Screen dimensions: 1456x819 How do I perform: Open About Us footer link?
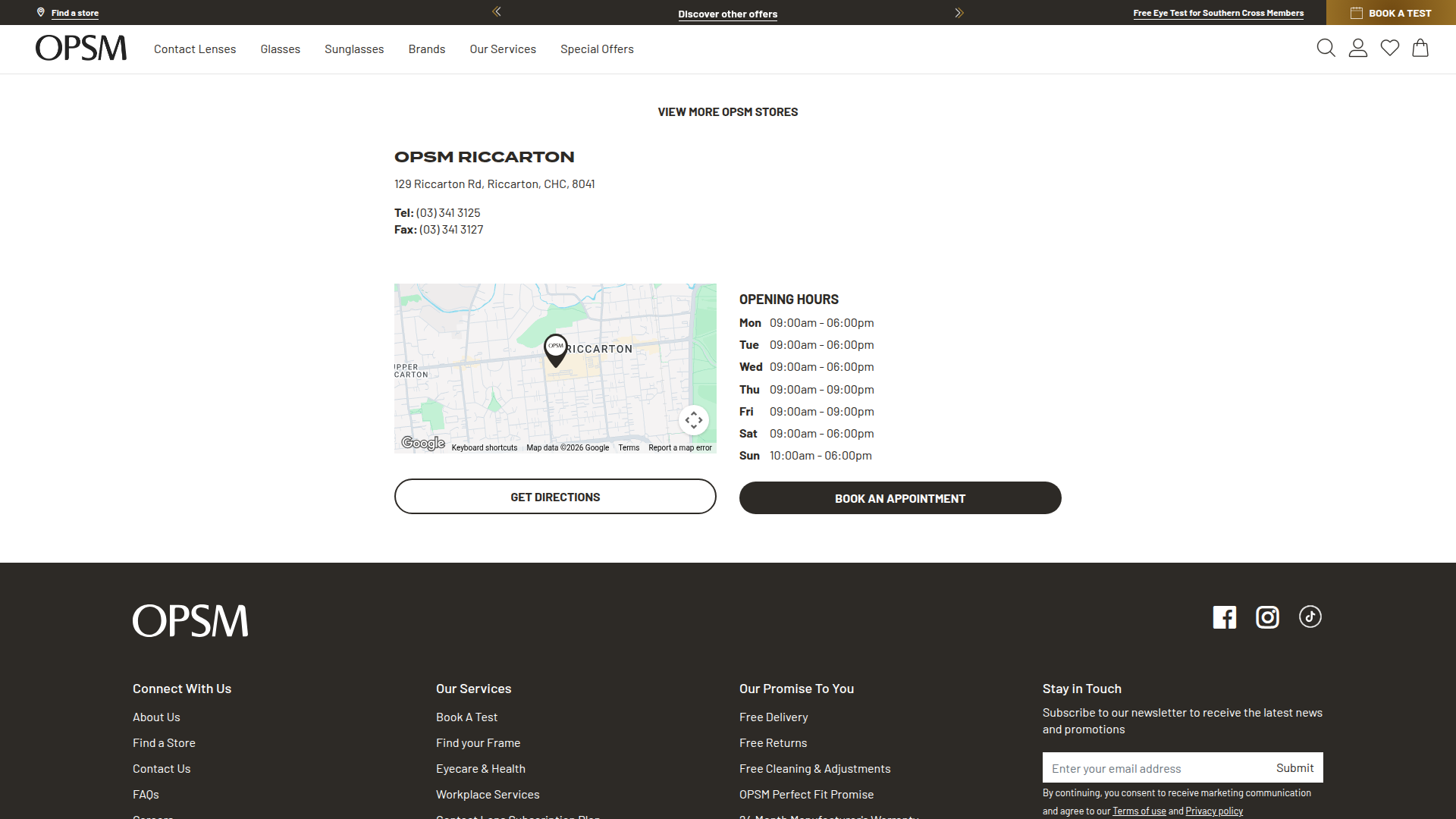(x=156, y=717)
